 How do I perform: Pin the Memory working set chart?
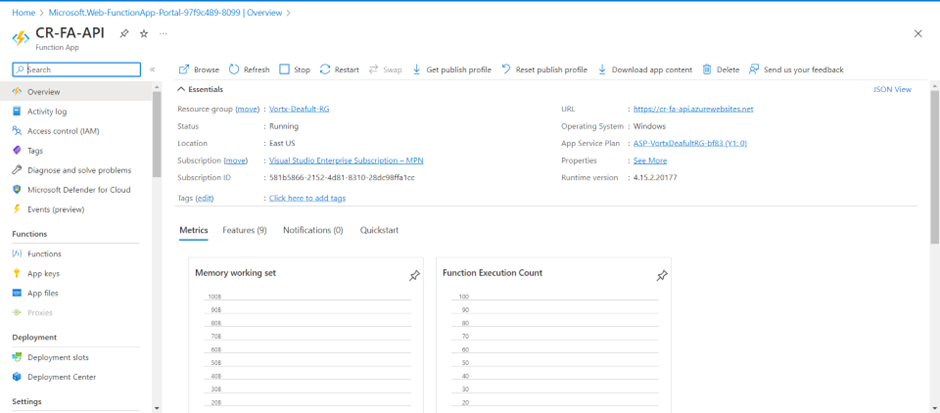414,276
